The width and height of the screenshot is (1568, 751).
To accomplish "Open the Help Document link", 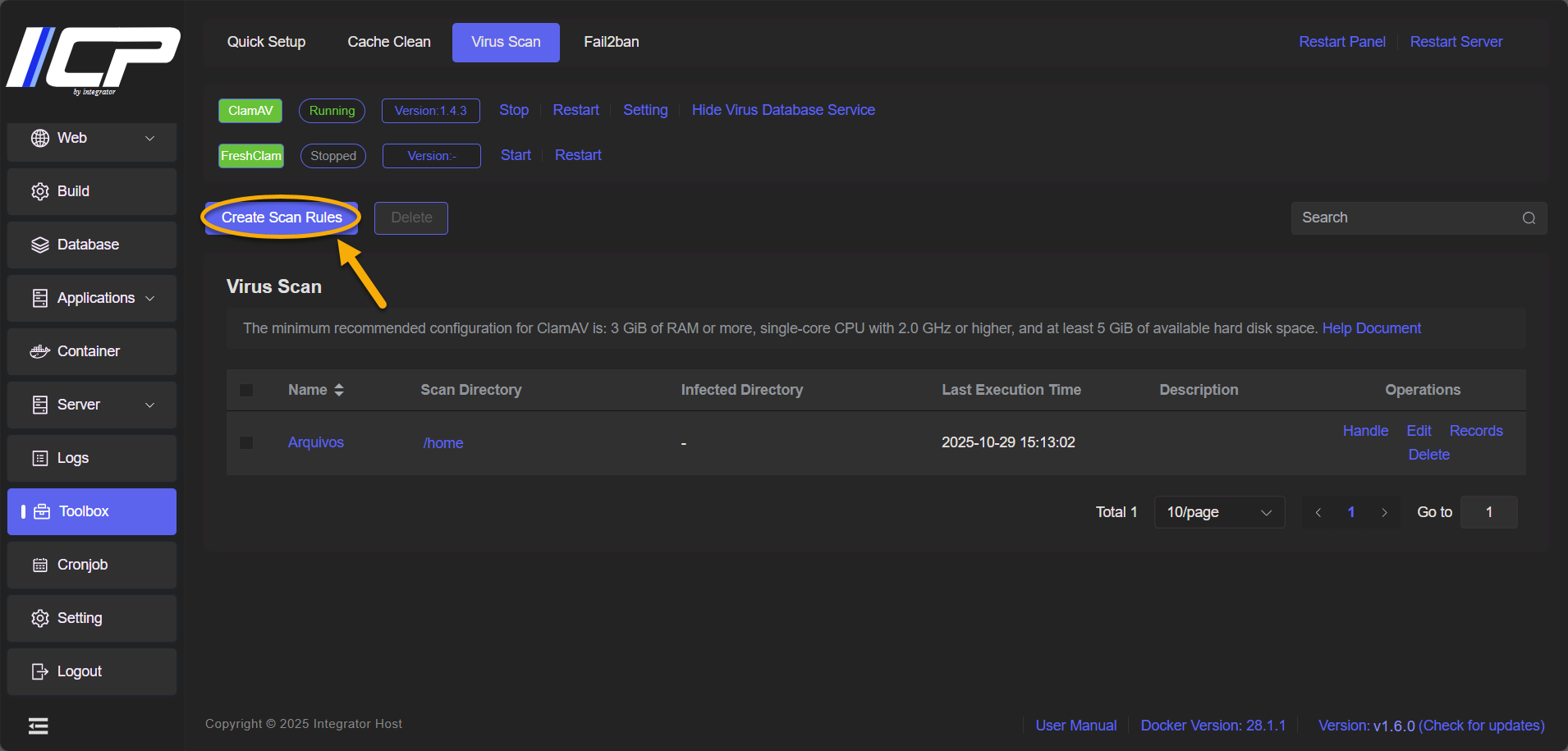I will (x=1371, y=328).
